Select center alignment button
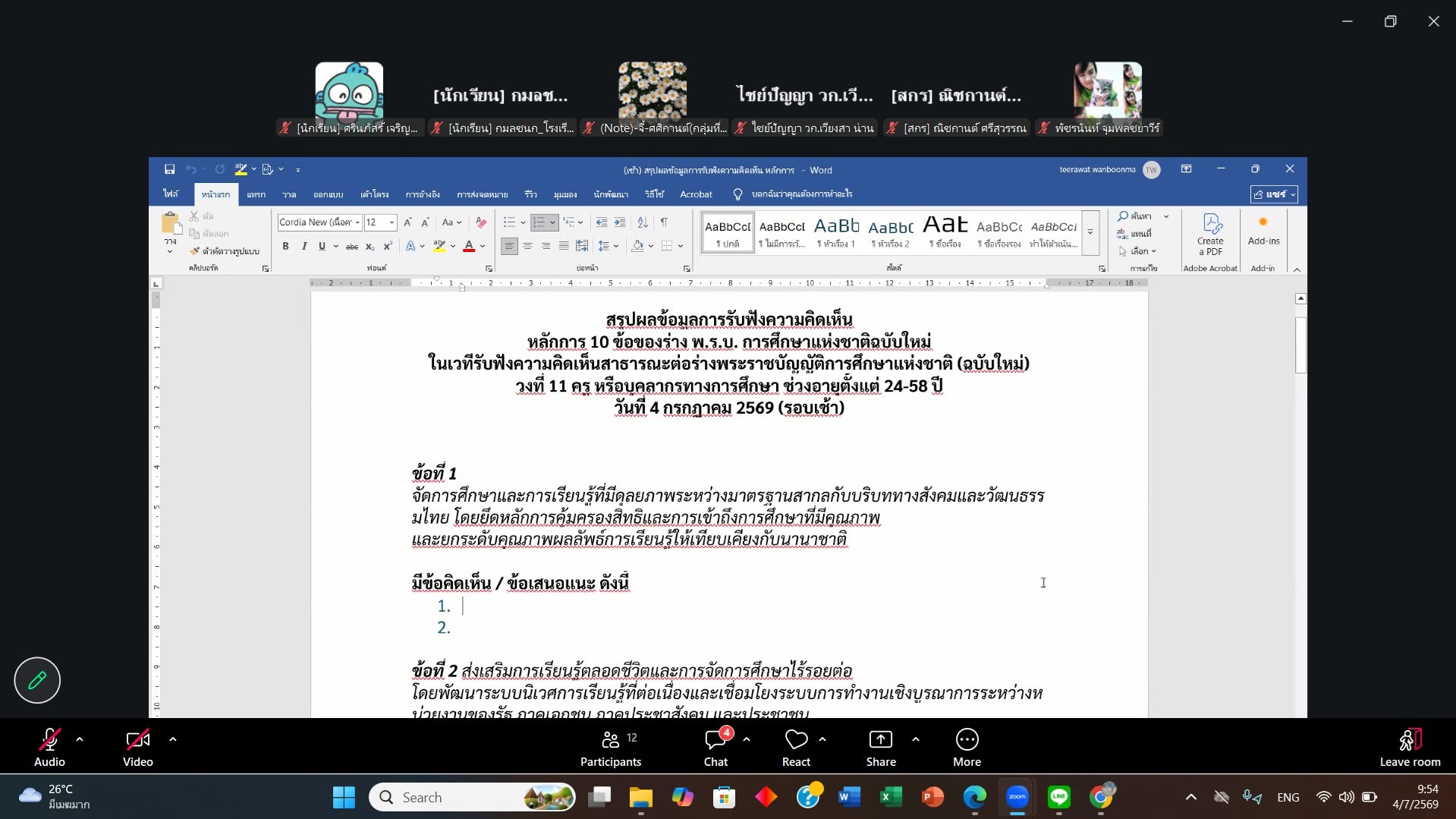The image size is (1456, 819). [527, 246]
